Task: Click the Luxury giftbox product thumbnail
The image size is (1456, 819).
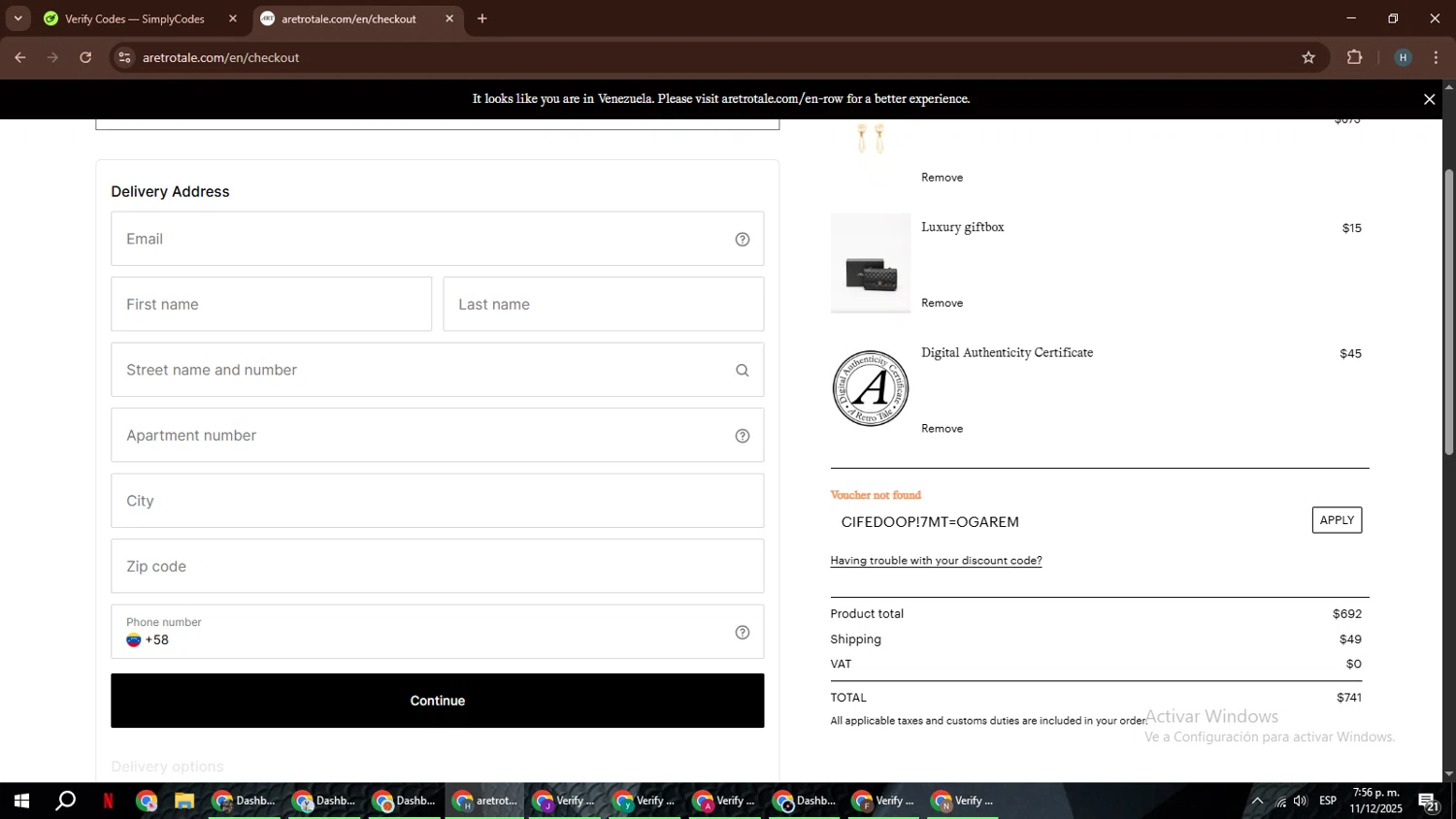Action: click(x=871, y=264)
